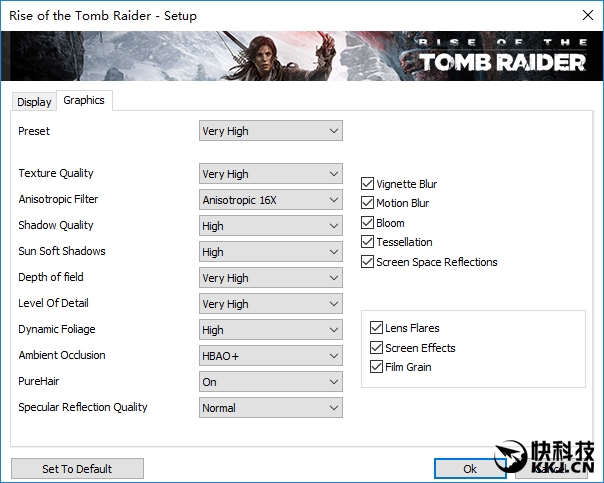Change the Shadow Quality setting

coord(270,226)
